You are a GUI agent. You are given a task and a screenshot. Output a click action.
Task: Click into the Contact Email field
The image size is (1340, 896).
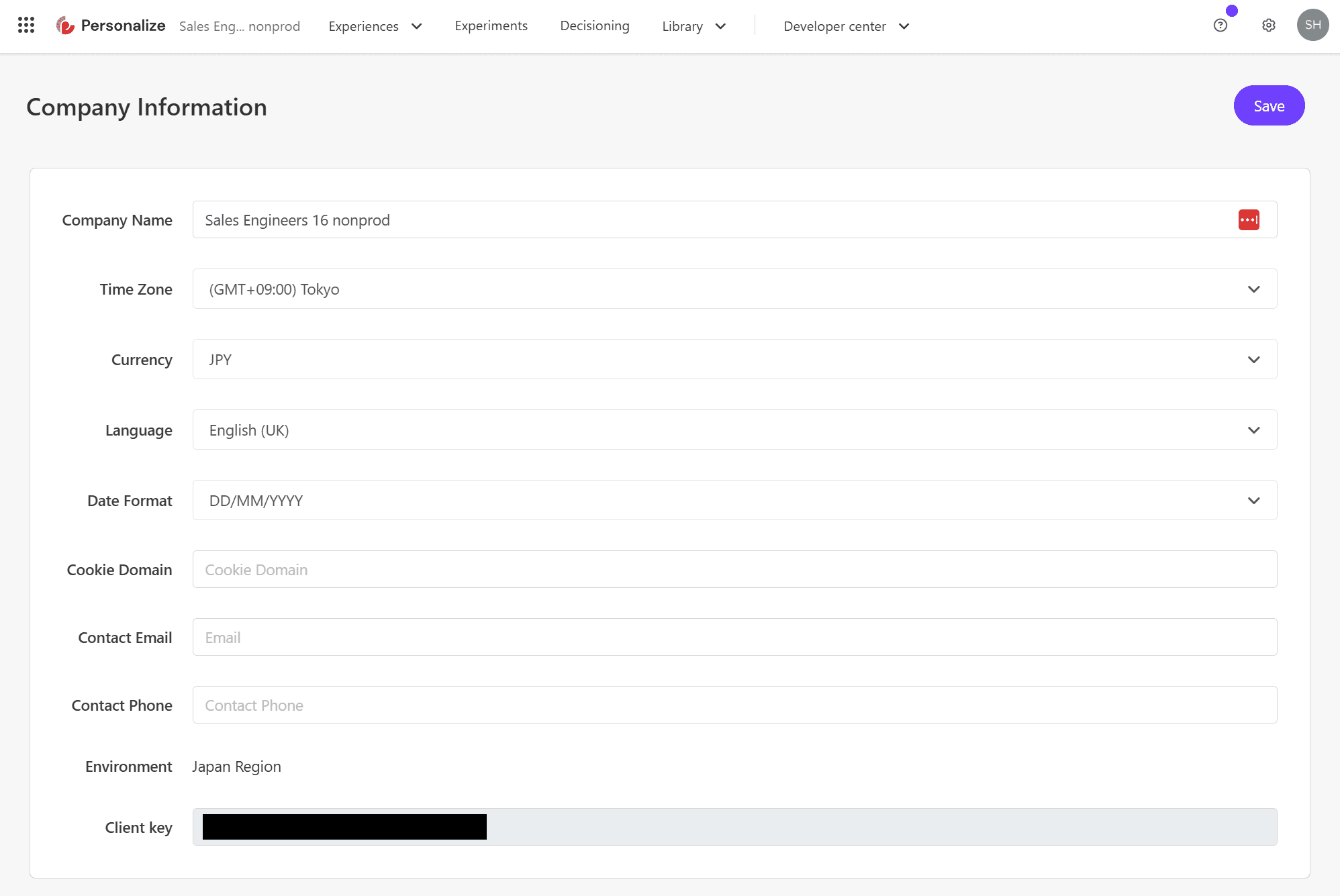click(x=734, y=638)
